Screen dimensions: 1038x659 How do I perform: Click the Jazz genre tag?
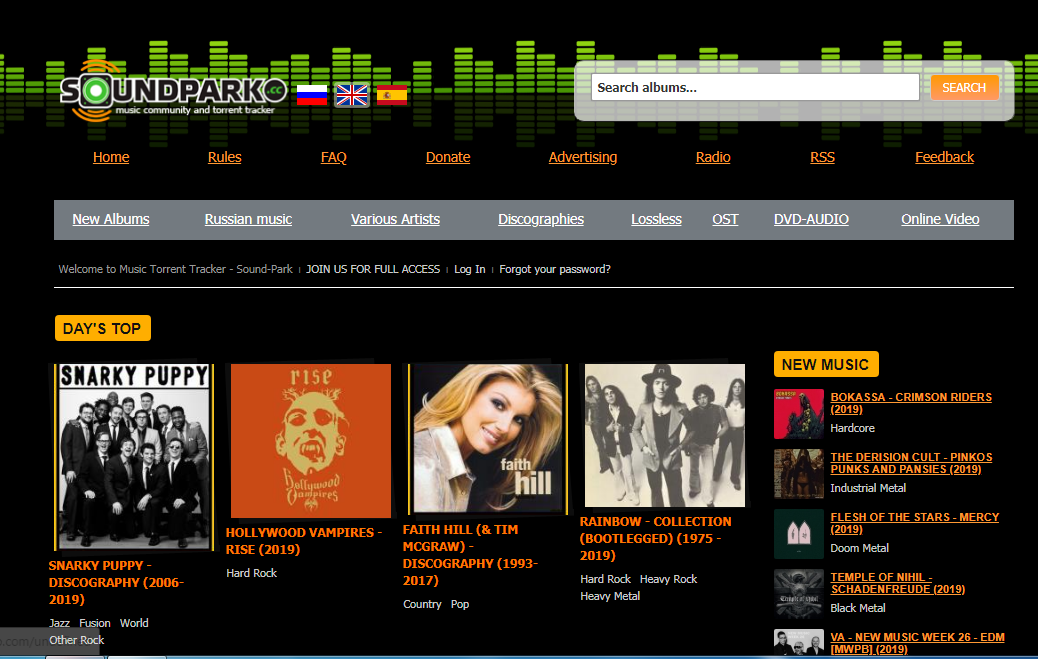pyautogui.click(x=59, y=623)
